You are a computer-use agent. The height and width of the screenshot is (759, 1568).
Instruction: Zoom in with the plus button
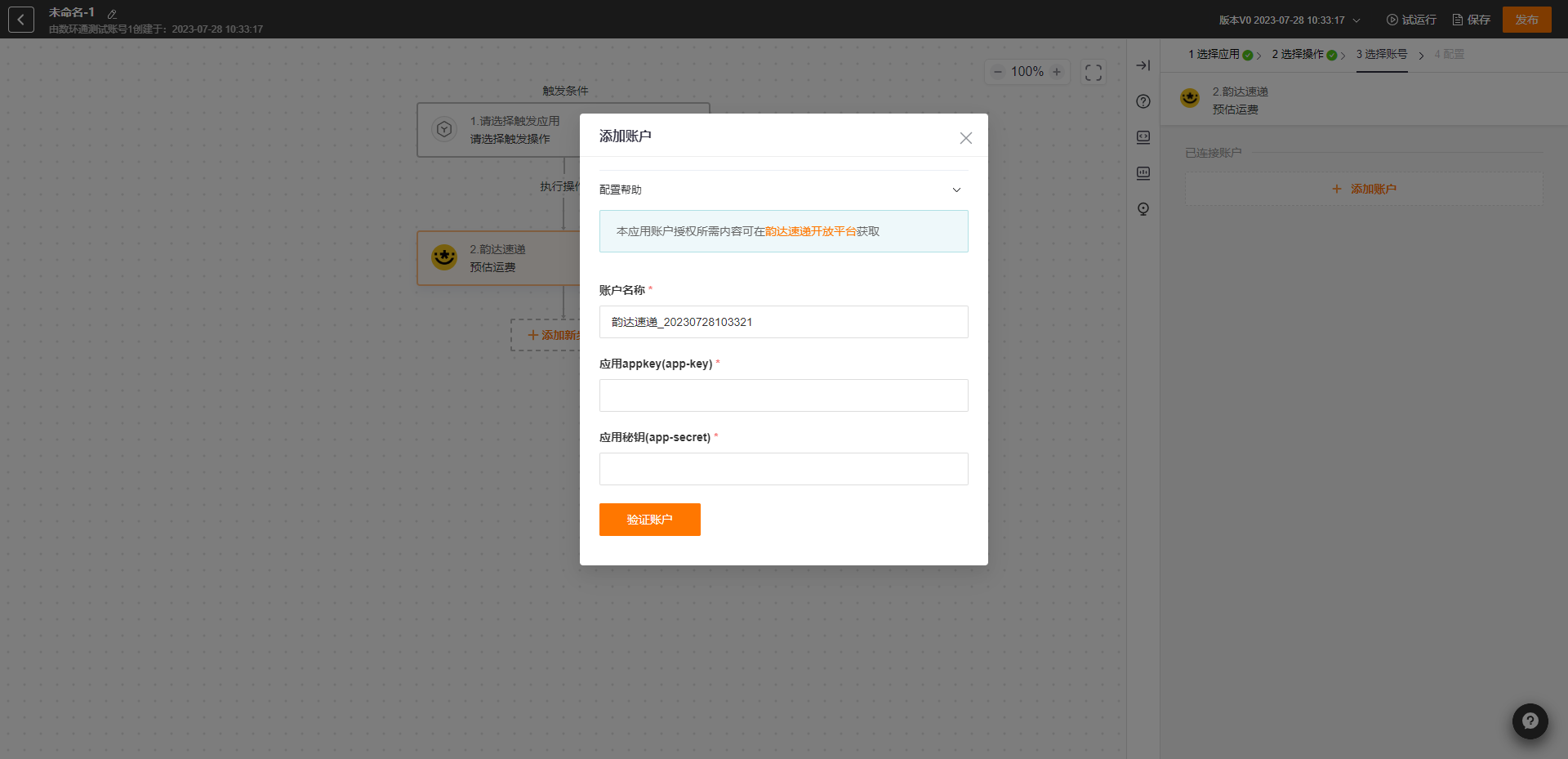pos(1057,72)
